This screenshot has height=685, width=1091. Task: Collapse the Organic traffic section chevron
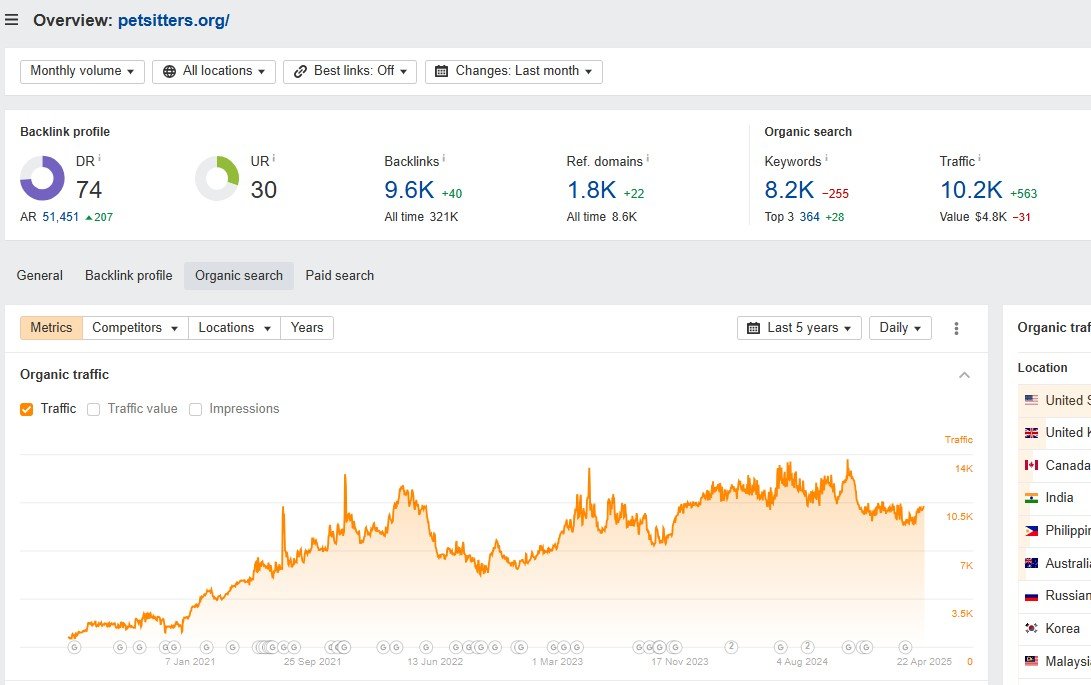[964, 375]
